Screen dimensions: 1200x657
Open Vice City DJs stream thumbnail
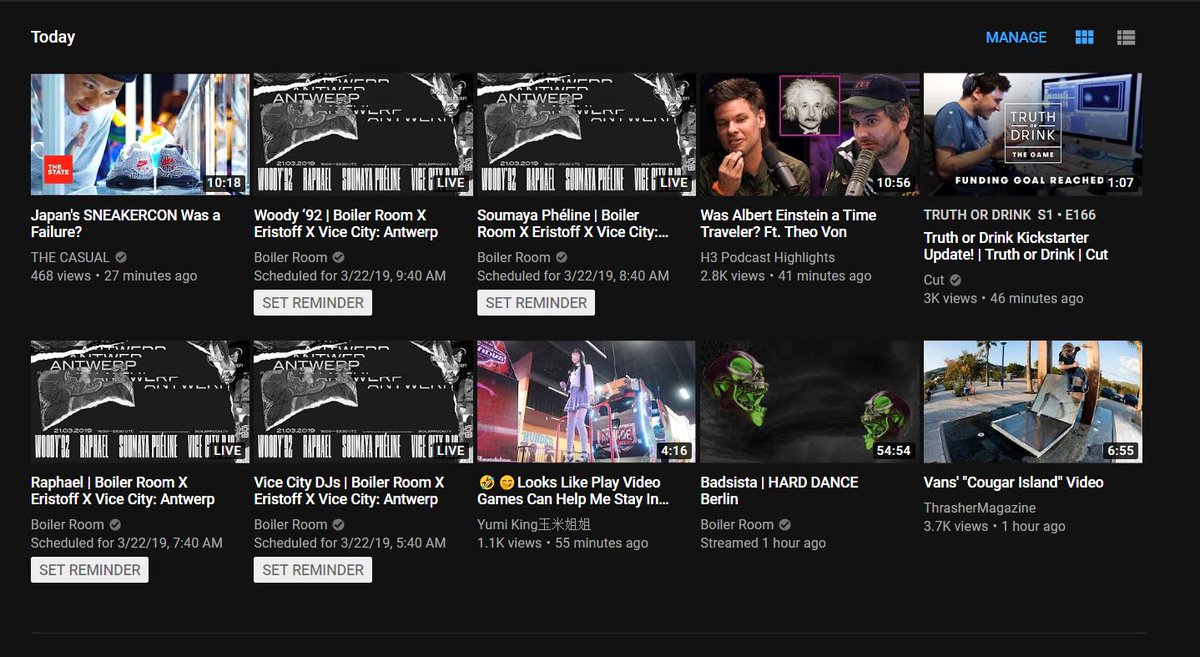point(363,401)
